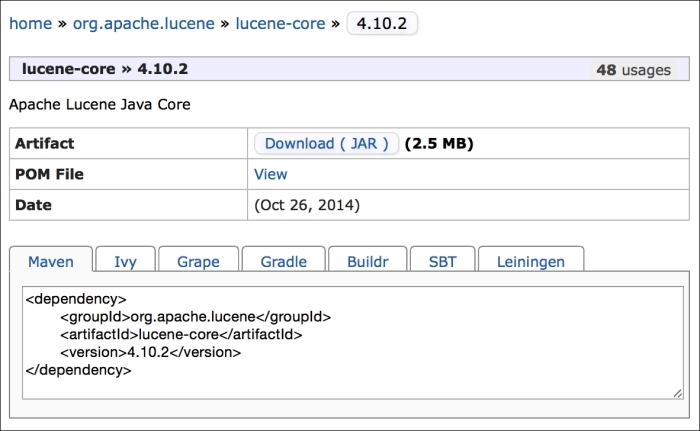Screen dimensions: 700x431
Task: Click the closing dependency tag line
Action: click(78, 370)
